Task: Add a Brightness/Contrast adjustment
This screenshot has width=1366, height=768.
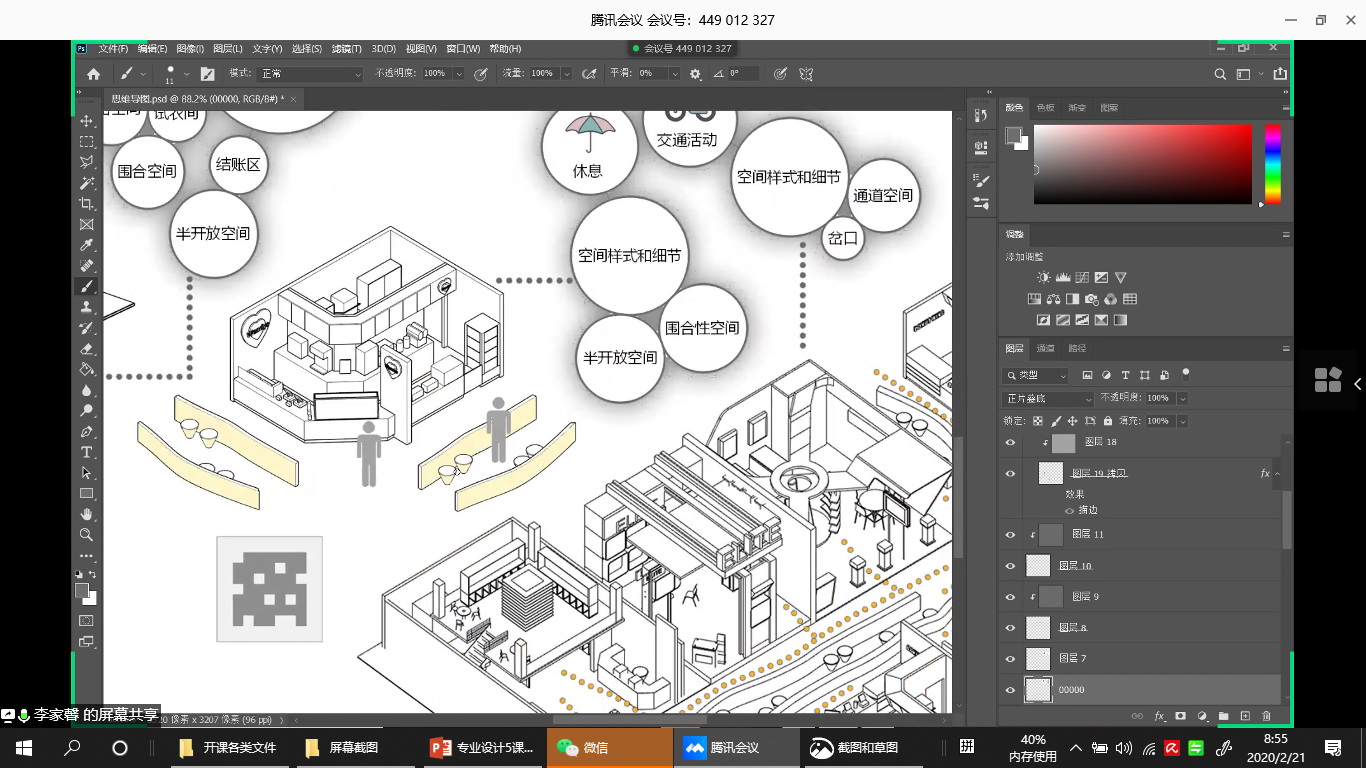Action: click(1044, 278)
